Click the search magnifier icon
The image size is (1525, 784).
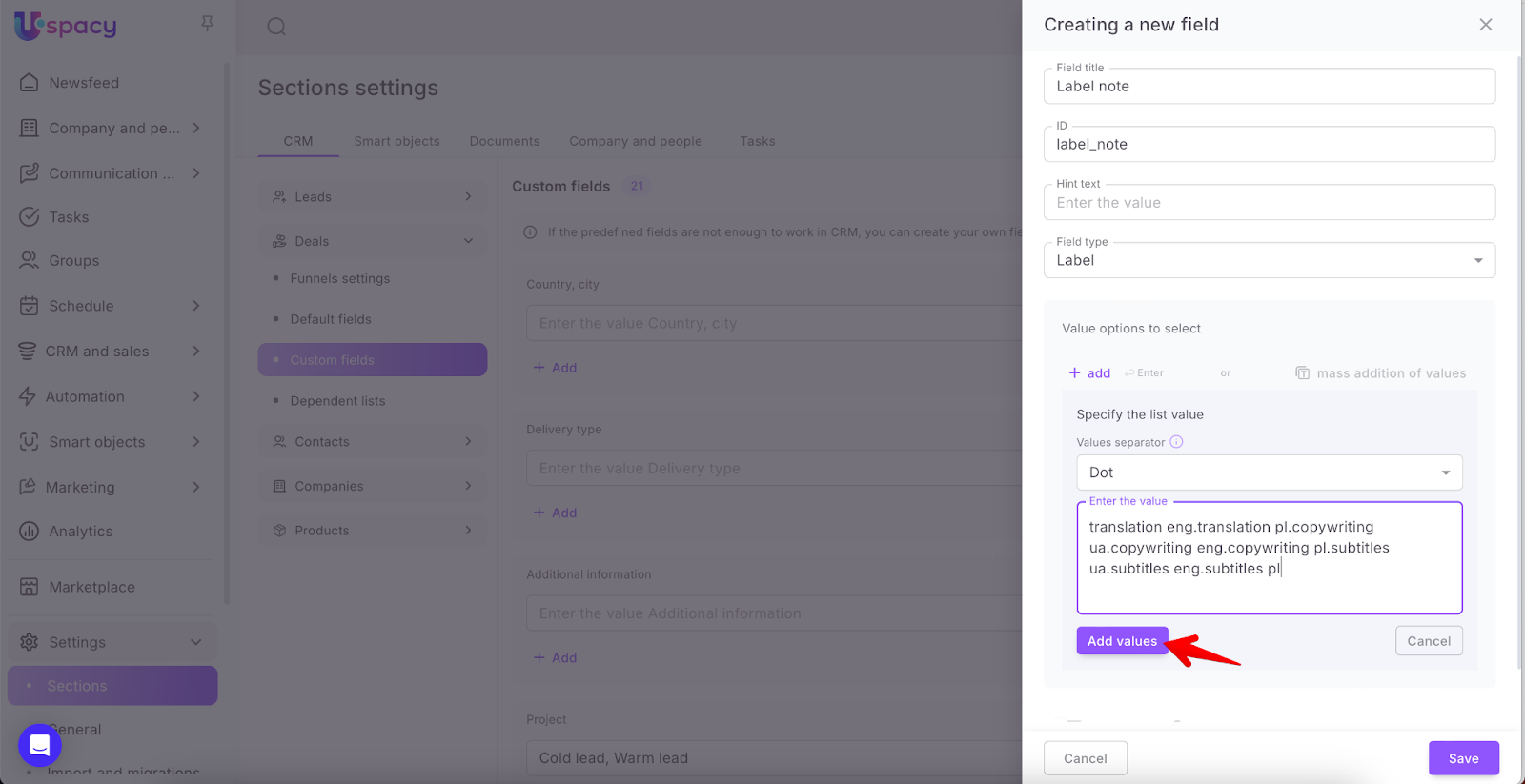tap(276, 27)
